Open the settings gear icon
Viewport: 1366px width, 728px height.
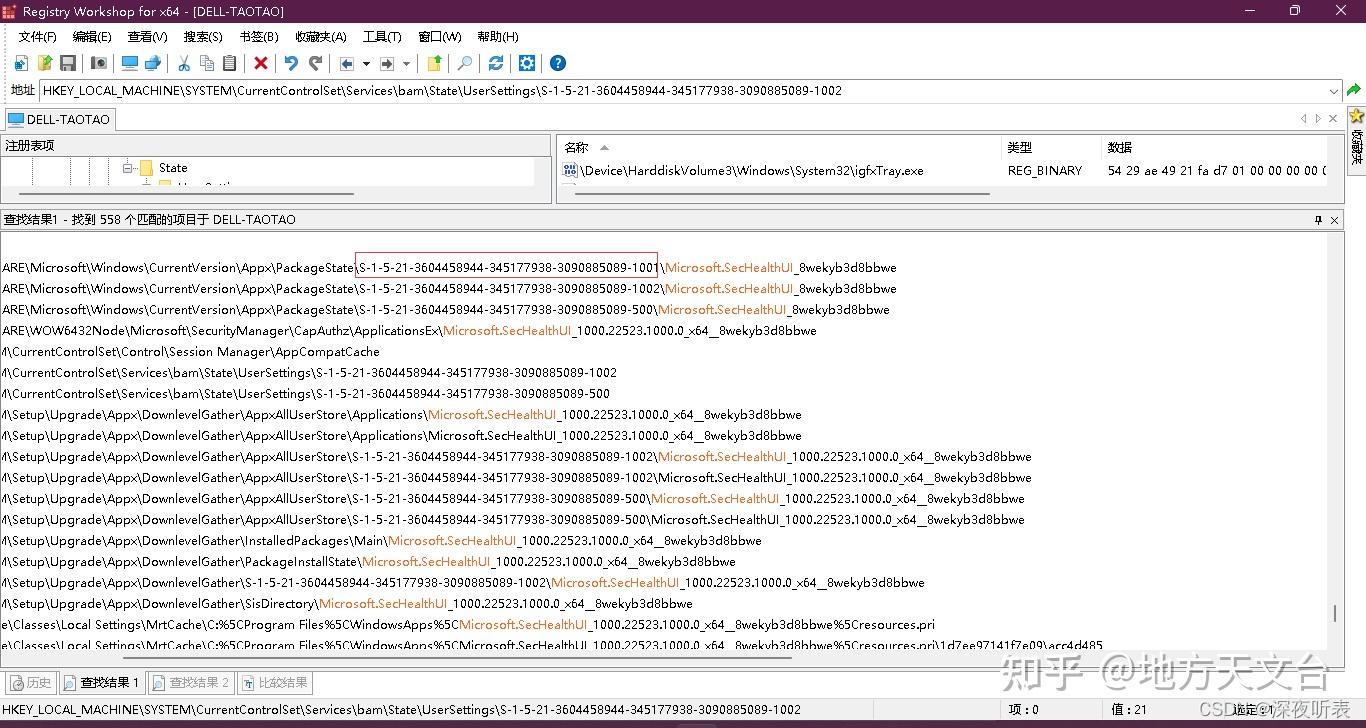(x=527, y=63)
